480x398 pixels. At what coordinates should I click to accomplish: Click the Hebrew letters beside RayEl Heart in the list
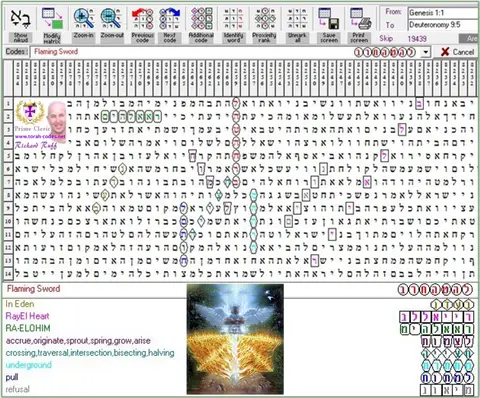436,317
